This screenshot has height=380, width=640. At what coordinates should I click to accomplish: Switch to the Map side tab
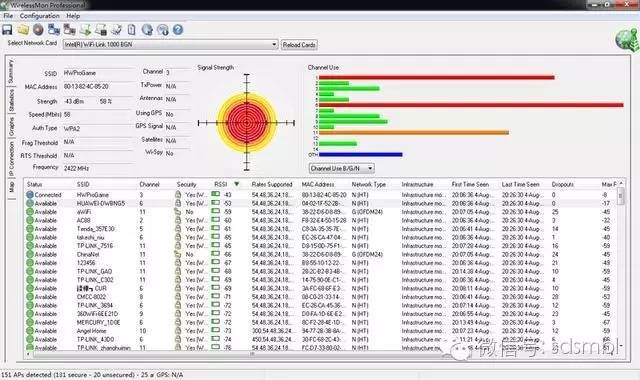[x=11, y=187]
